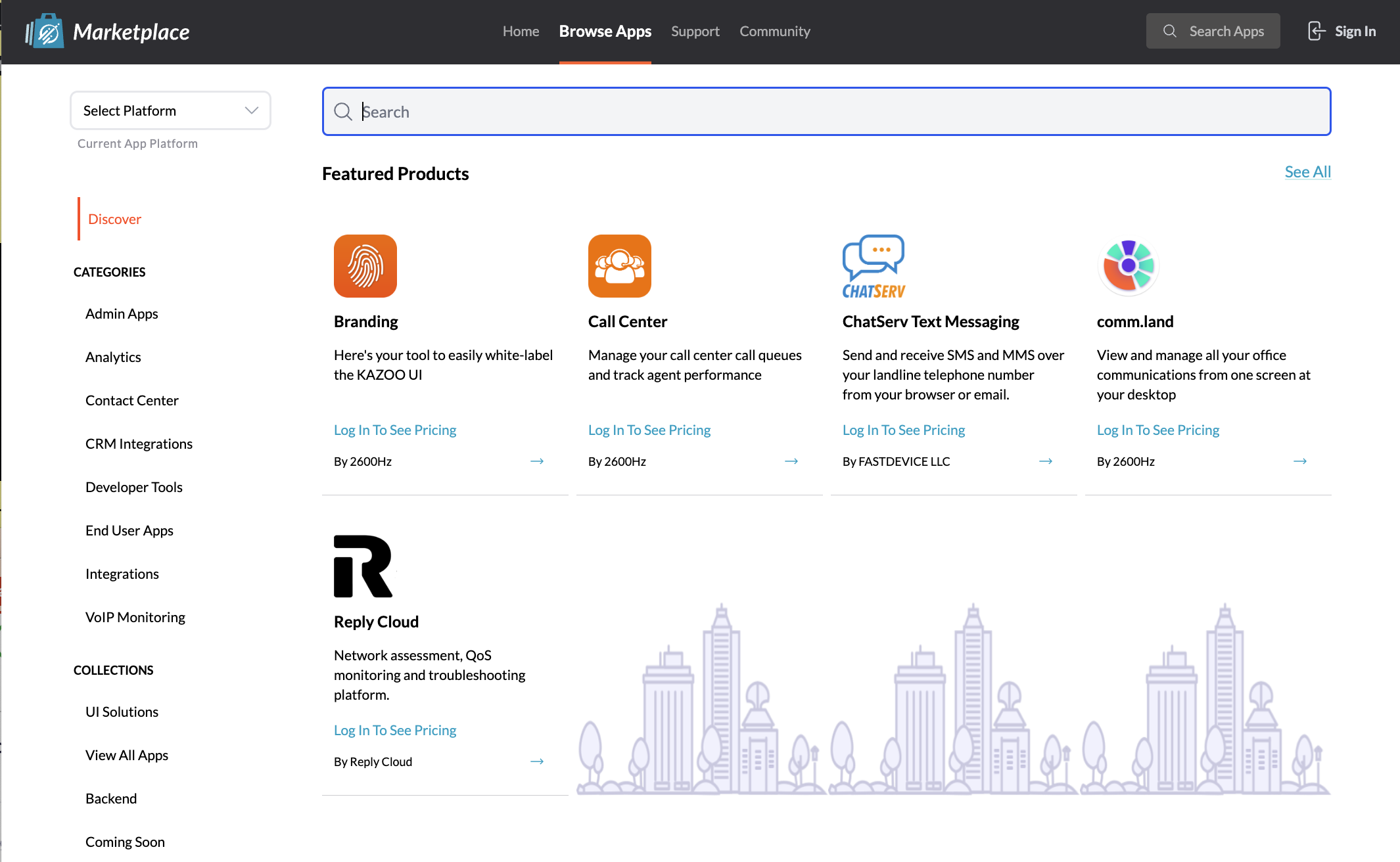Image resolution: width=1400 pixels, height=862 pixels.
Task: Open the End User Apps category
Action: [129, 530]
